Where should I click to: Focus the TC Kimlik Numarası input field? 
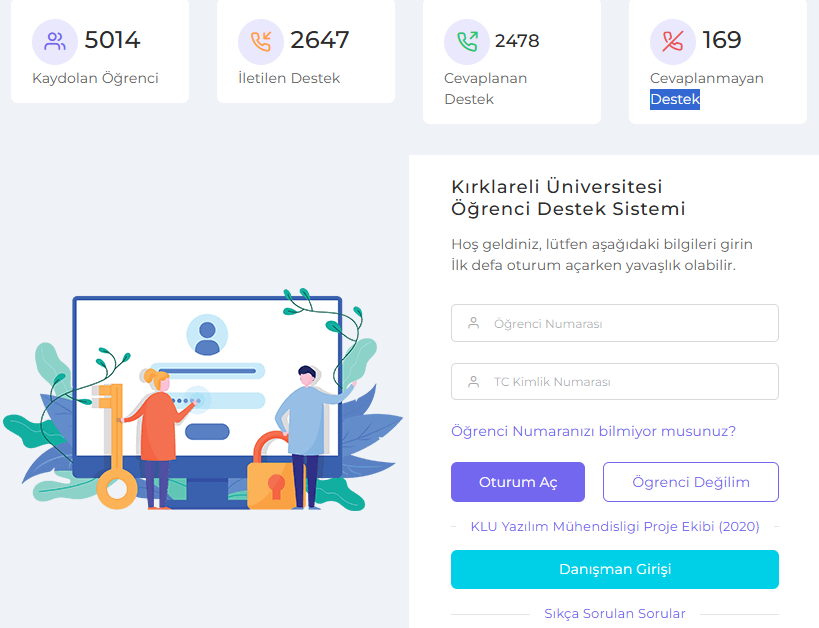pos(615,381)
